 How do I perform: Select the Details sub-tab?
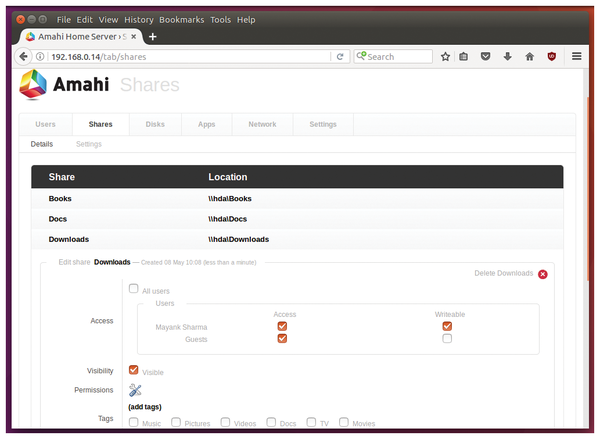point(42,144)
